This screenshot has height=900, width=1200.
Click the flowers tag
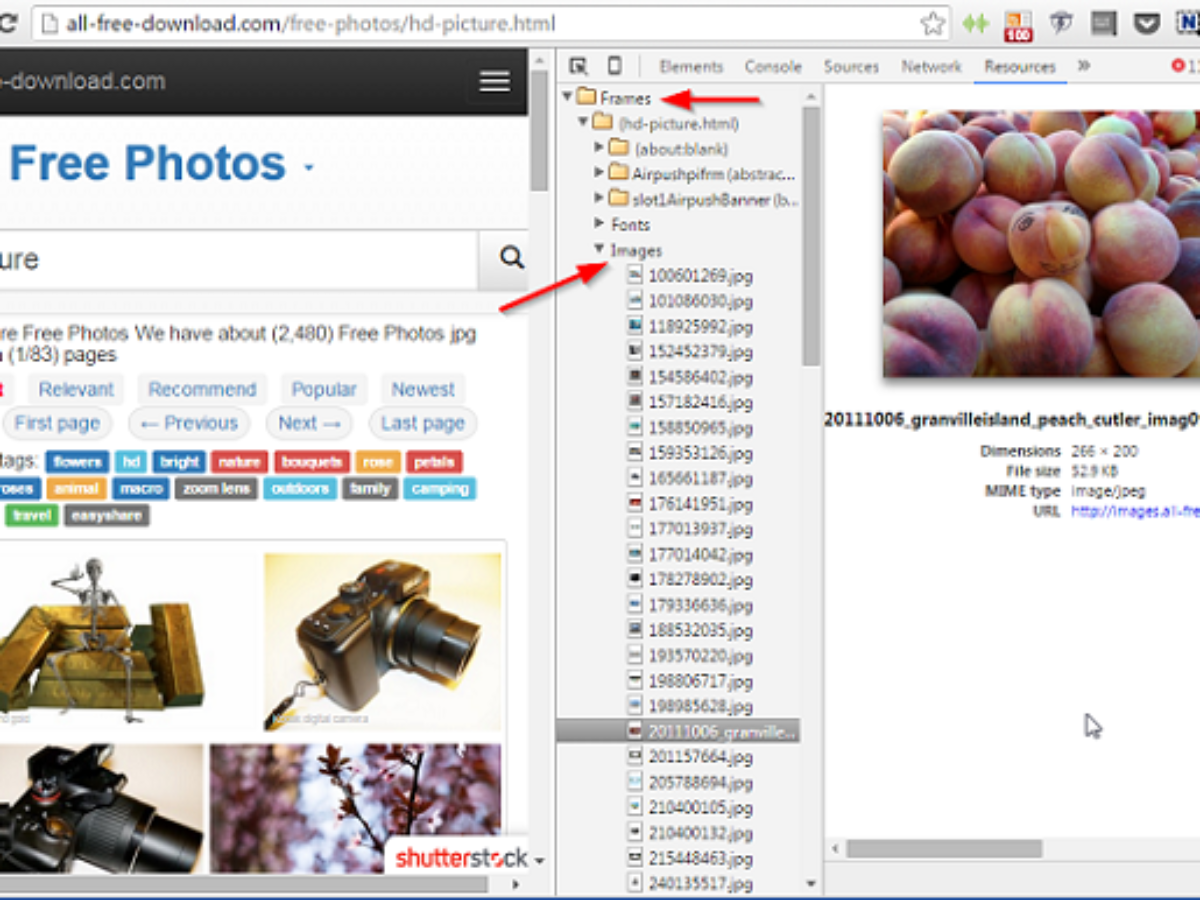(78, 462)
